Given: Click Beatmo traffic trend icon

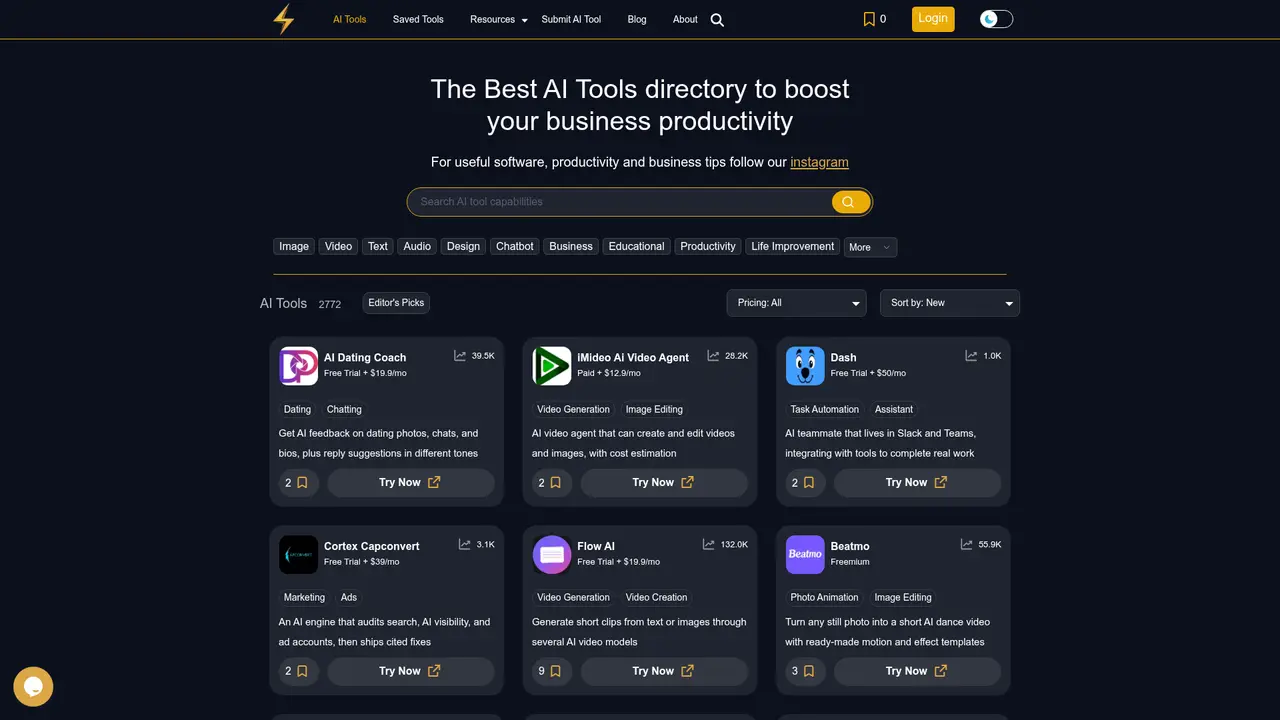Looking at the screenshot, I should pos(966,545).
